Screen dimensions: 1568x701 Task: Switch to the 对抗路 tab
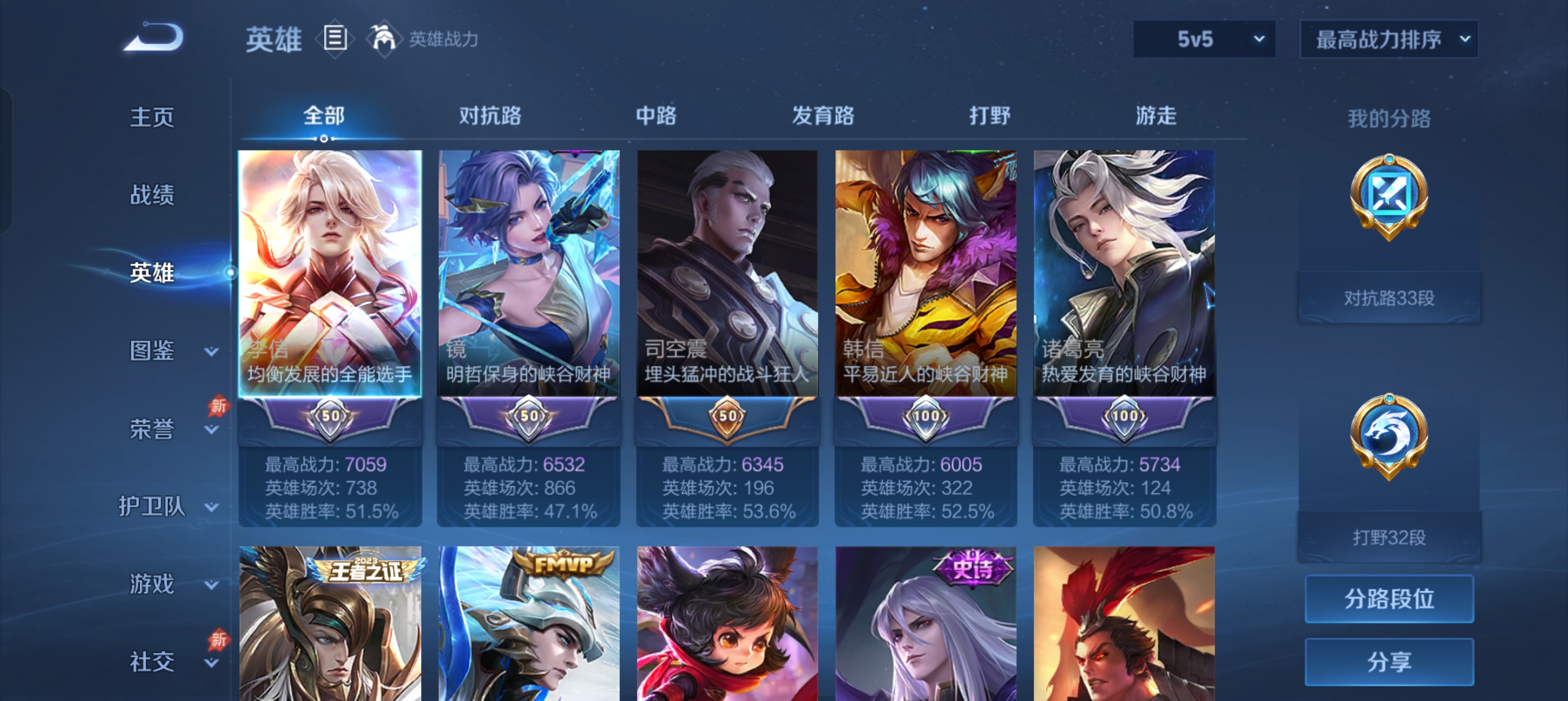point(490,116)
